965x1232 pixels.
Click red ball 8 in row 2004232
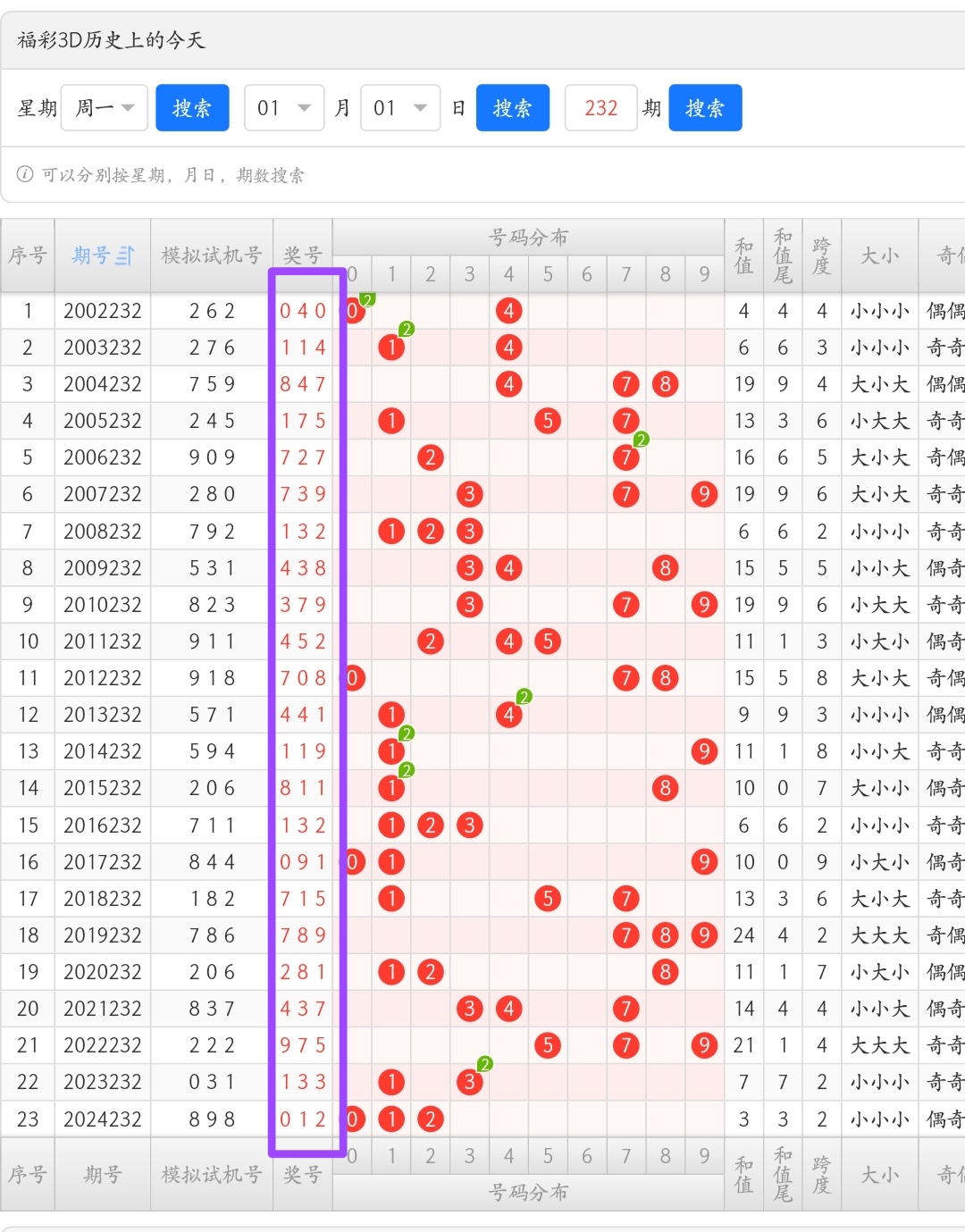665,384
